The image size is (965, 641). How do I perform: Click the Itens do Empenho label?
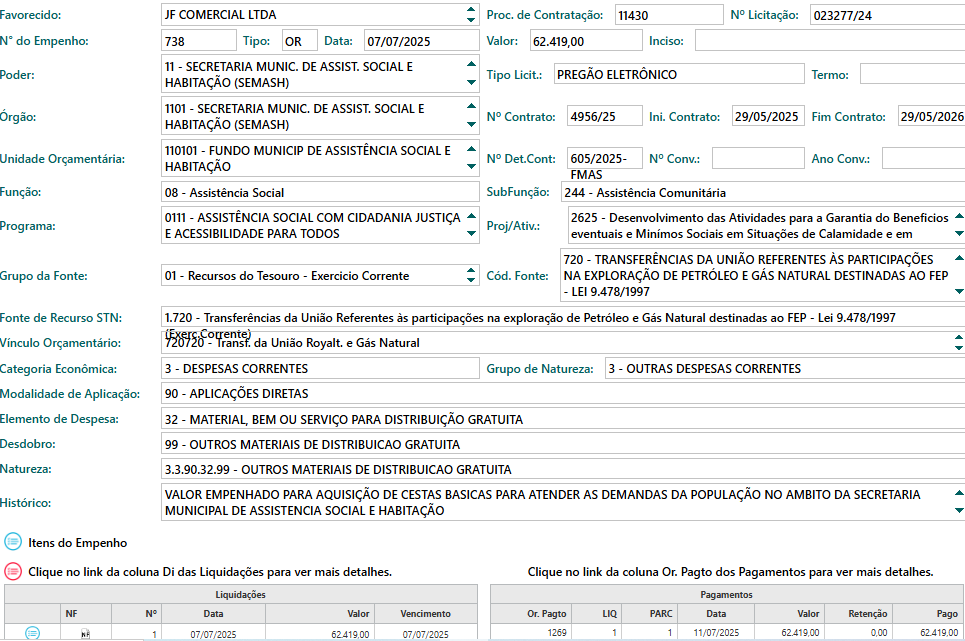78,543
